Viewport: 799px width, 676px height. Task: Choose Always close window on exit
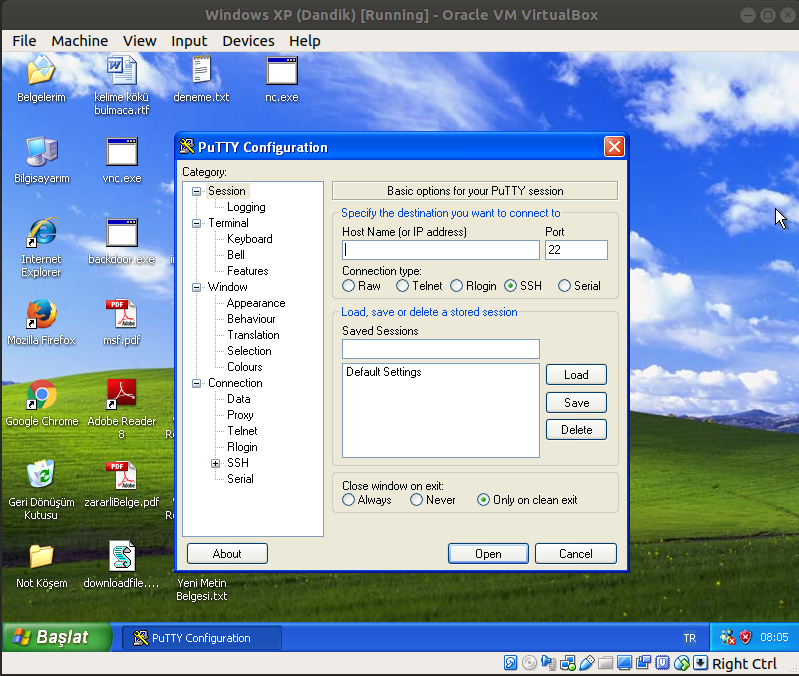(367, 500)
